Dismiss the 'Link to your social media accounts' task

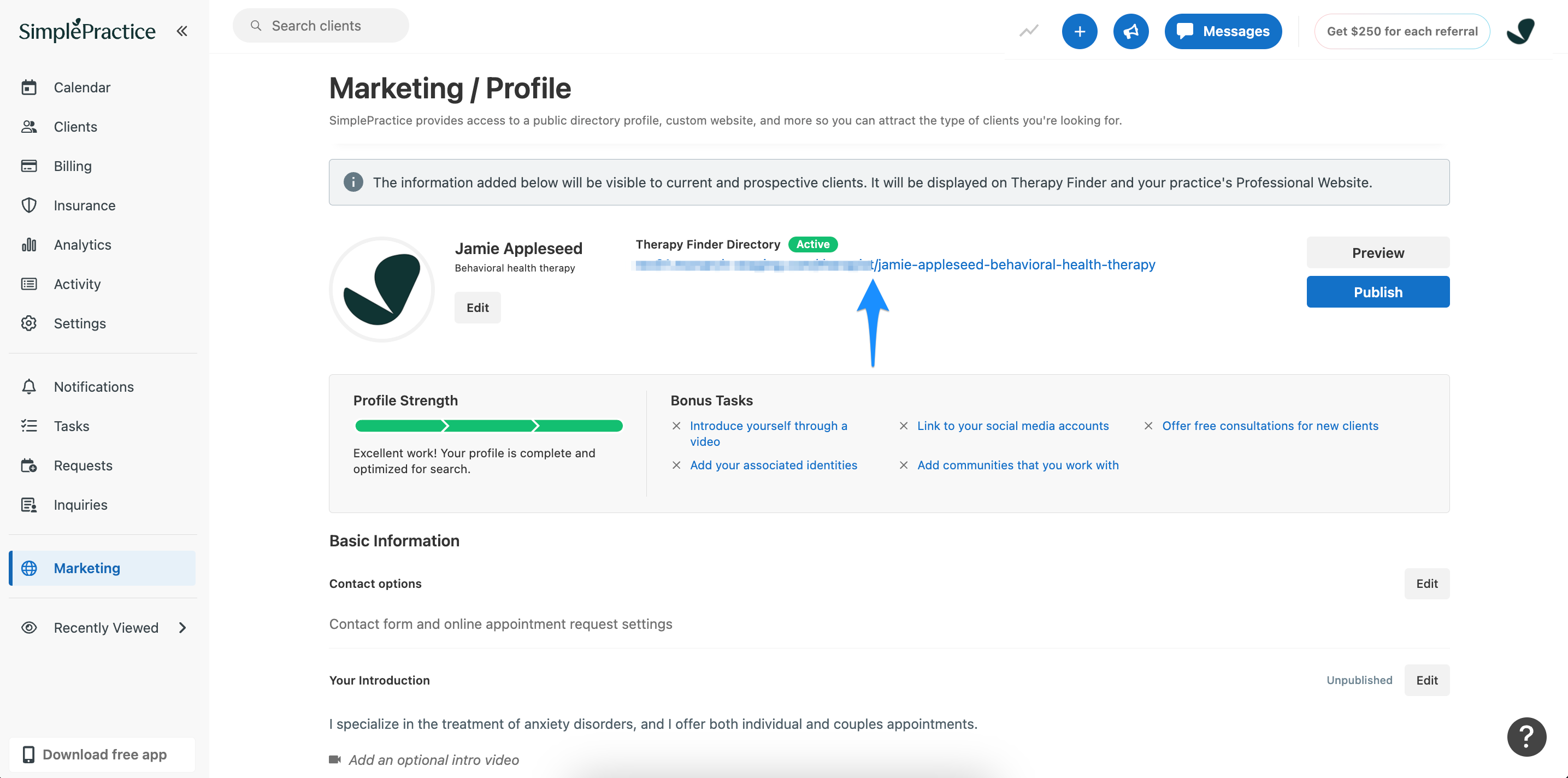click(903, 426)
